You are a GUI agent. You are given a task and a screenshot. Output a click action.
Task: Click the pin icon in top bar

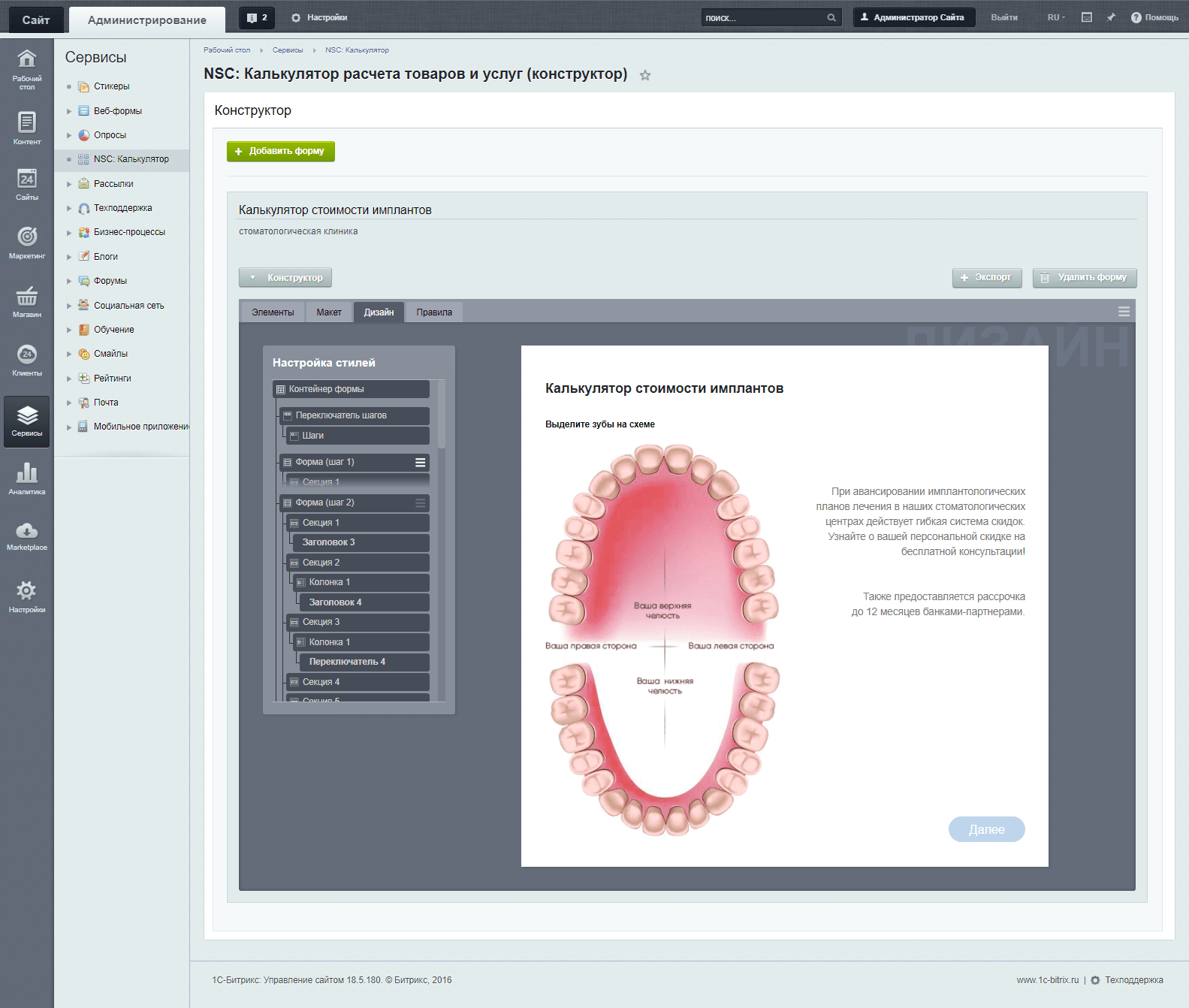pyautogui.click(x=1111, y=17)
